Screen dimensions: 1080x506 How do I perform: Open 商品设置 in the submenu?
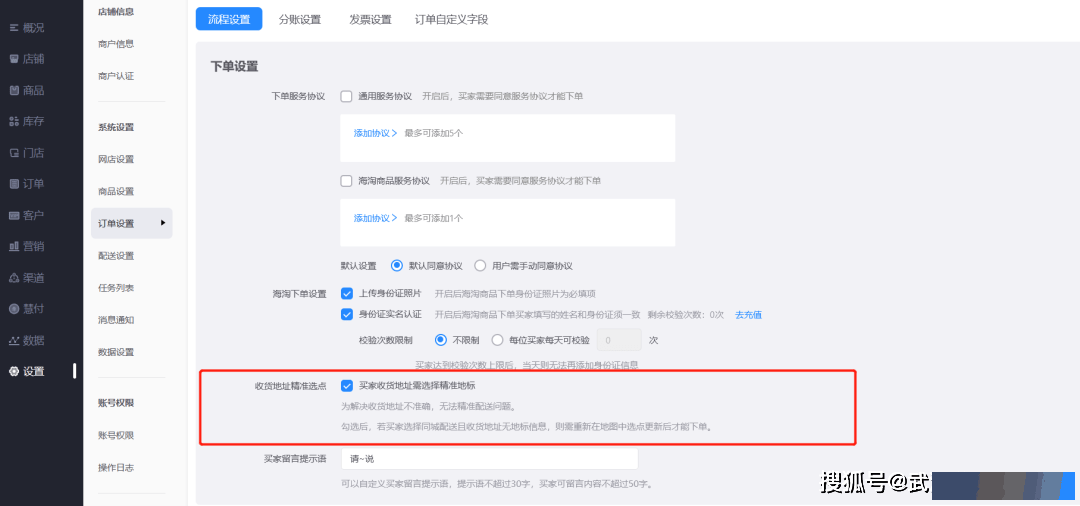(116, 191)
